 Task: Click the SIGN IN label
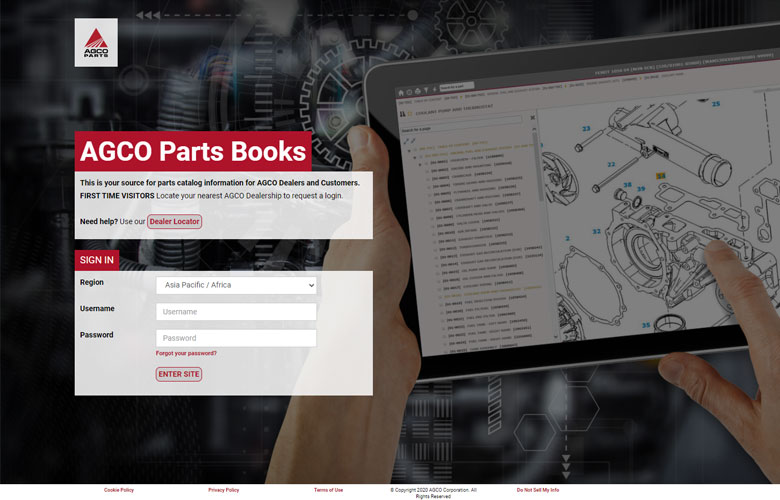click(97, 260)
